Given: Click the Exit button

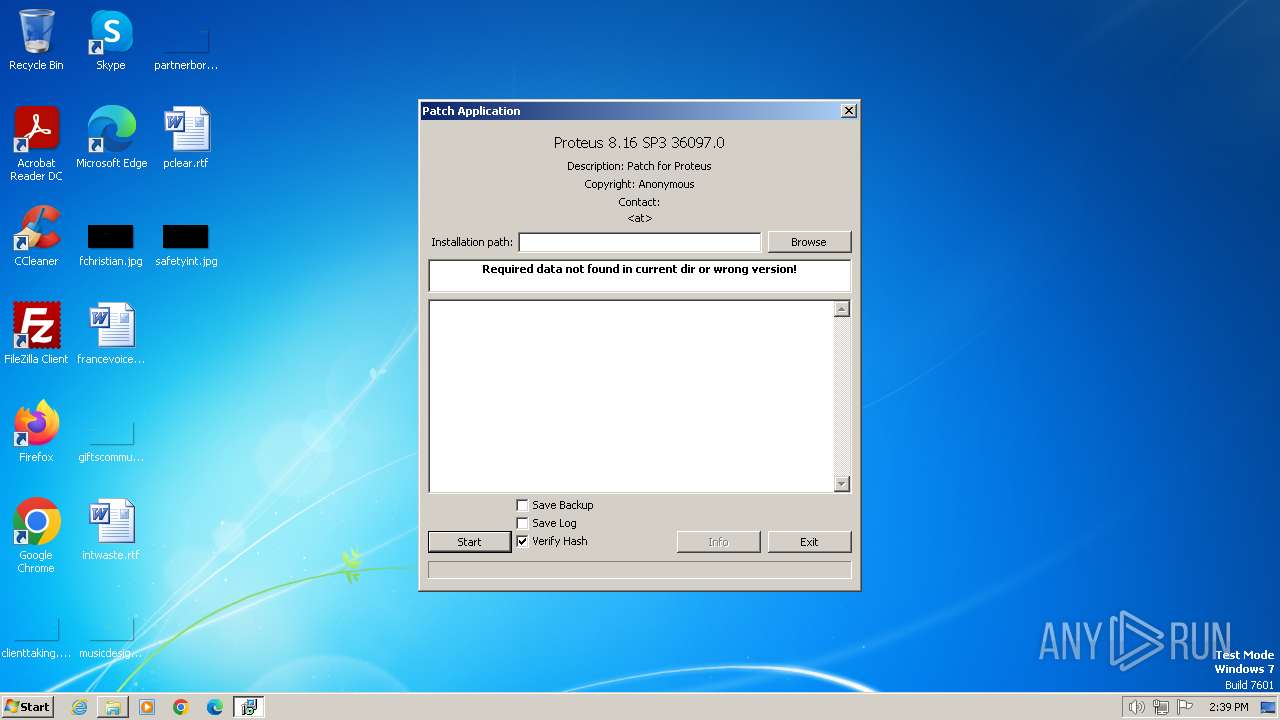Looking at the screenshot, I should click(x=809, y=542).
